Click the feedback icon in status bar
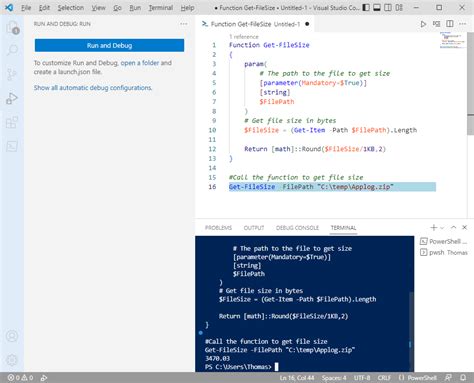 click(x=448, y=378)
